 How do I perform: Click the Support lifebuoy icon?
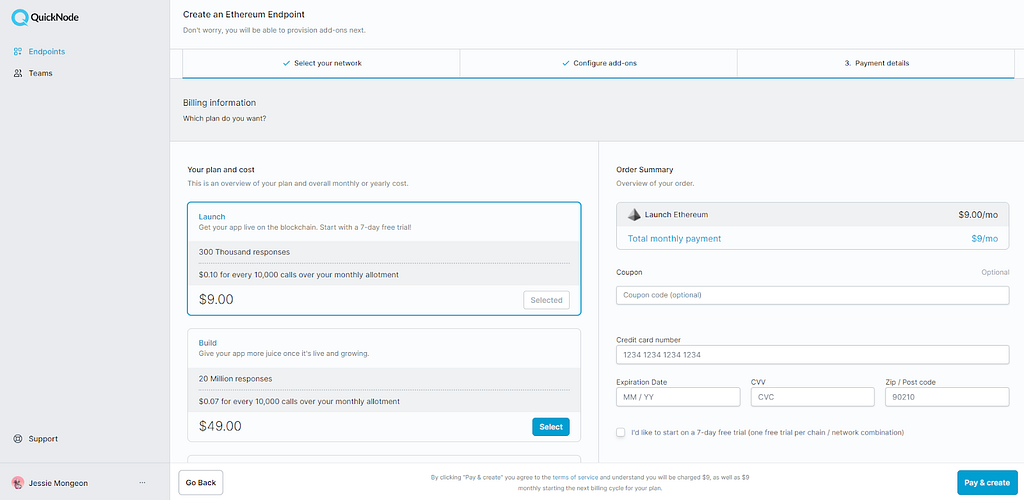click(18, 439)
